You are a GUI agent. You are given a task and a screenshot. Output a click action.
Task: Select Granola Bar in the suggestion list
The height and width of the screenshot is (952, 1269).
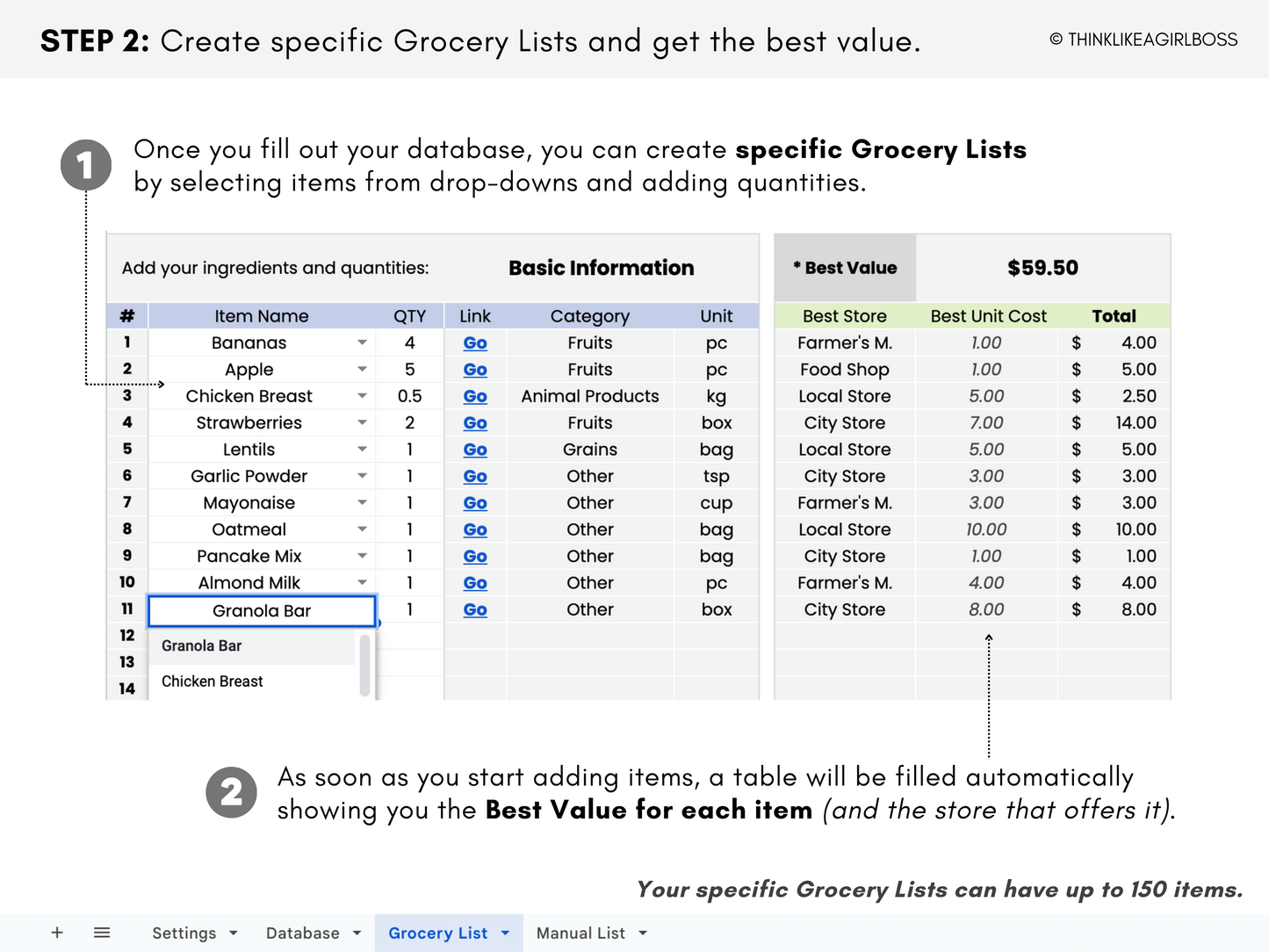(201, 645)
